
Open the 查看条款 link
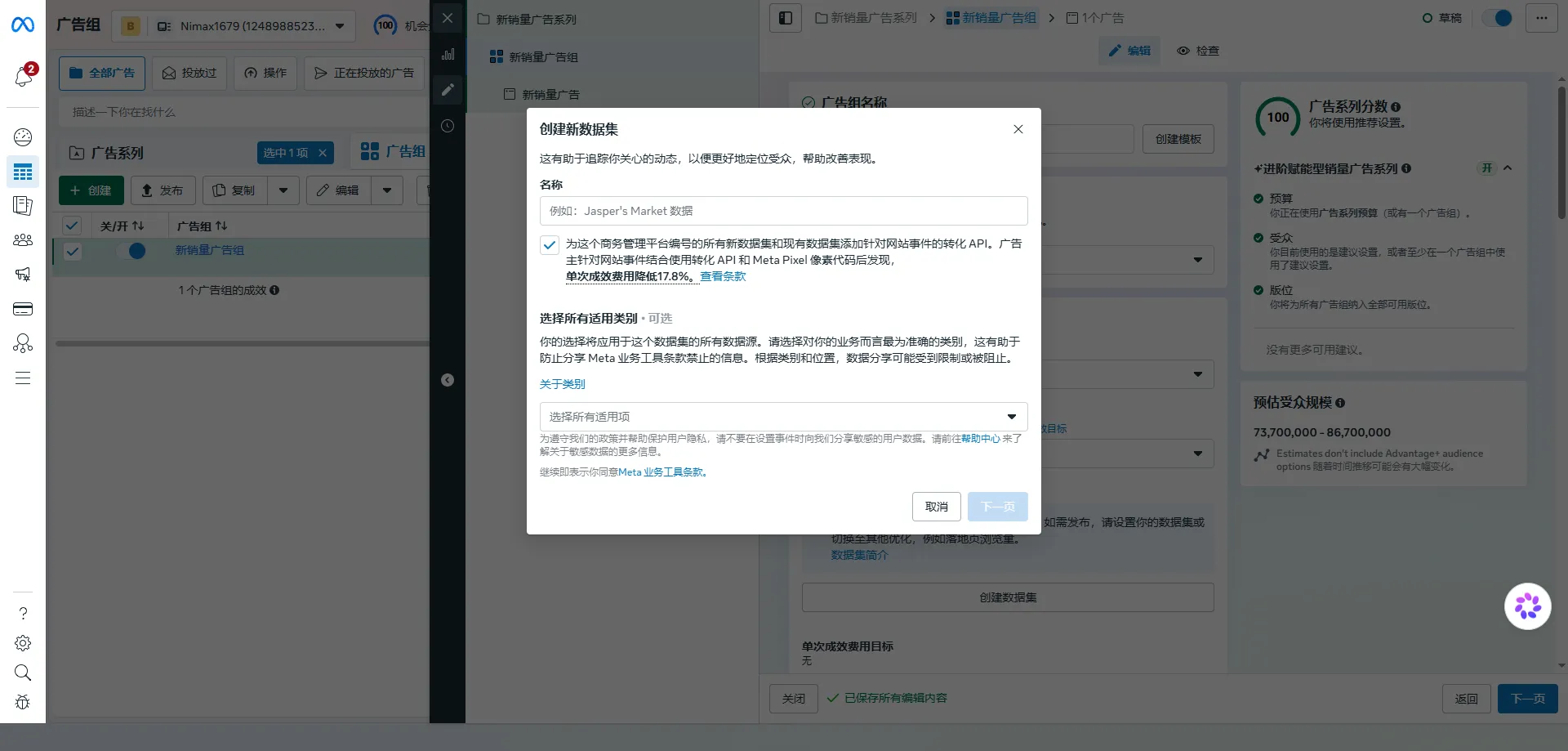click(x=723, y=276)
